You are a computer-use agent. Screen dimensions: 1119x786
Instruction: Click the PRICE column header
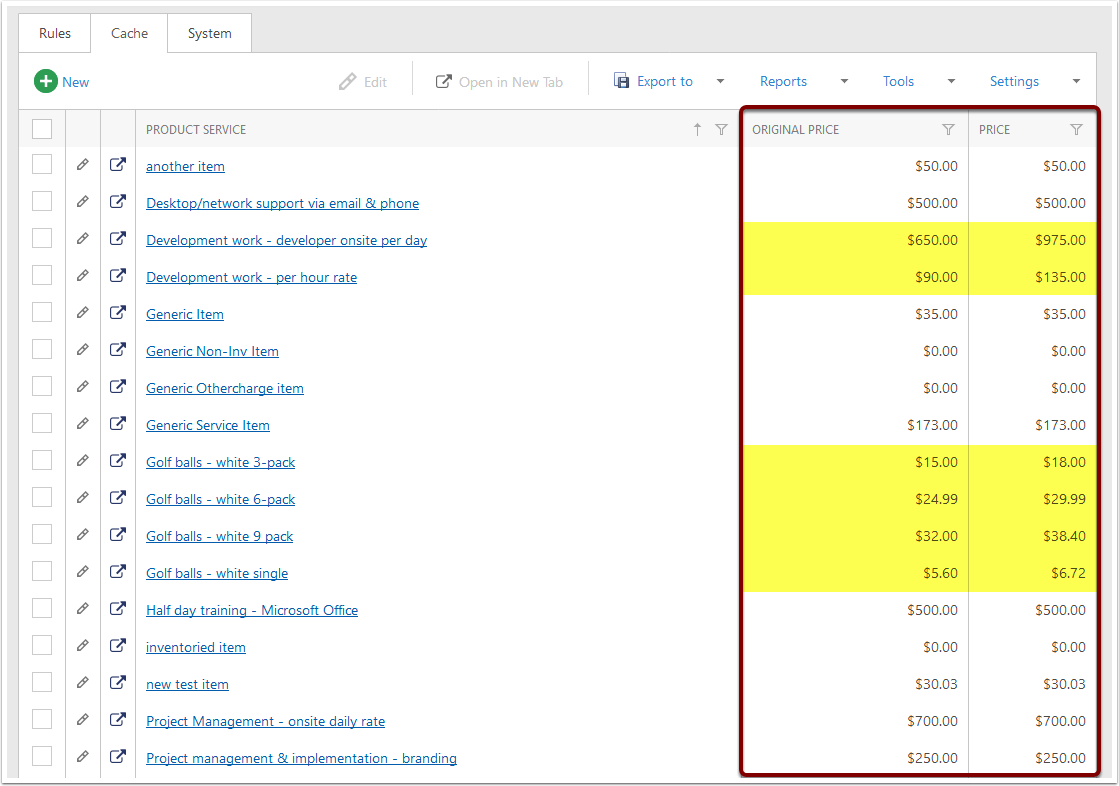994,129
